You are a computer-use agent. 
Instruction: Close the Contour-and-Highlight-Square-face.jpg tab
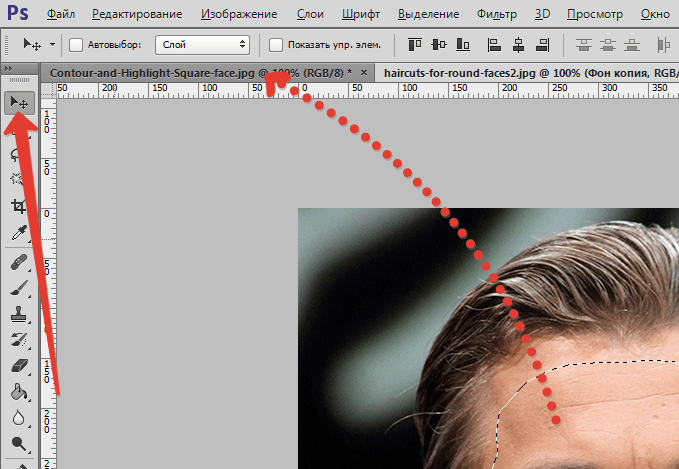click(364, 73)
